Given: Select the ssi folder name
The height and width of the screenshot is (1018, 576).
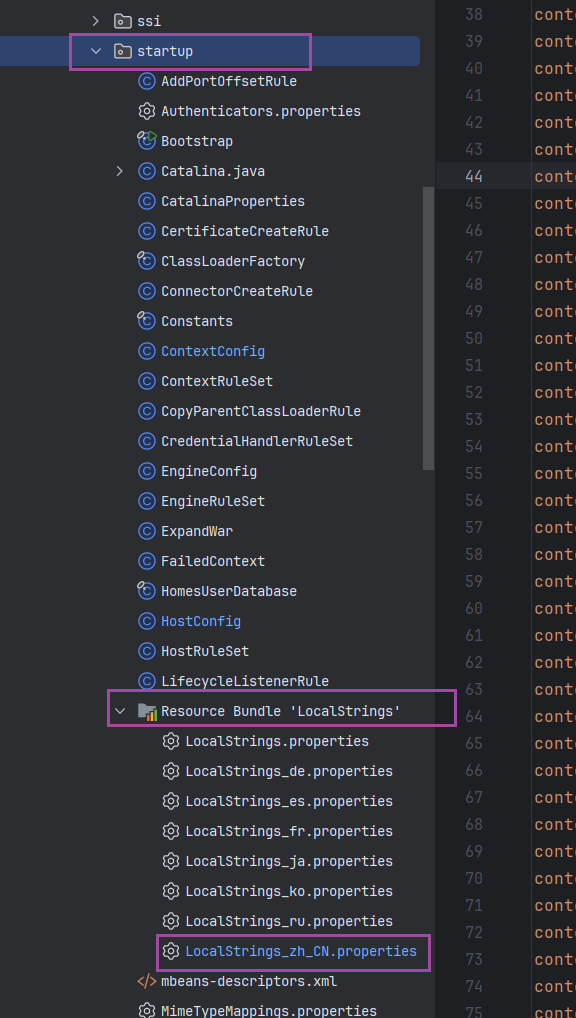Looking at the screenshot, I should [x=149, y=21].
